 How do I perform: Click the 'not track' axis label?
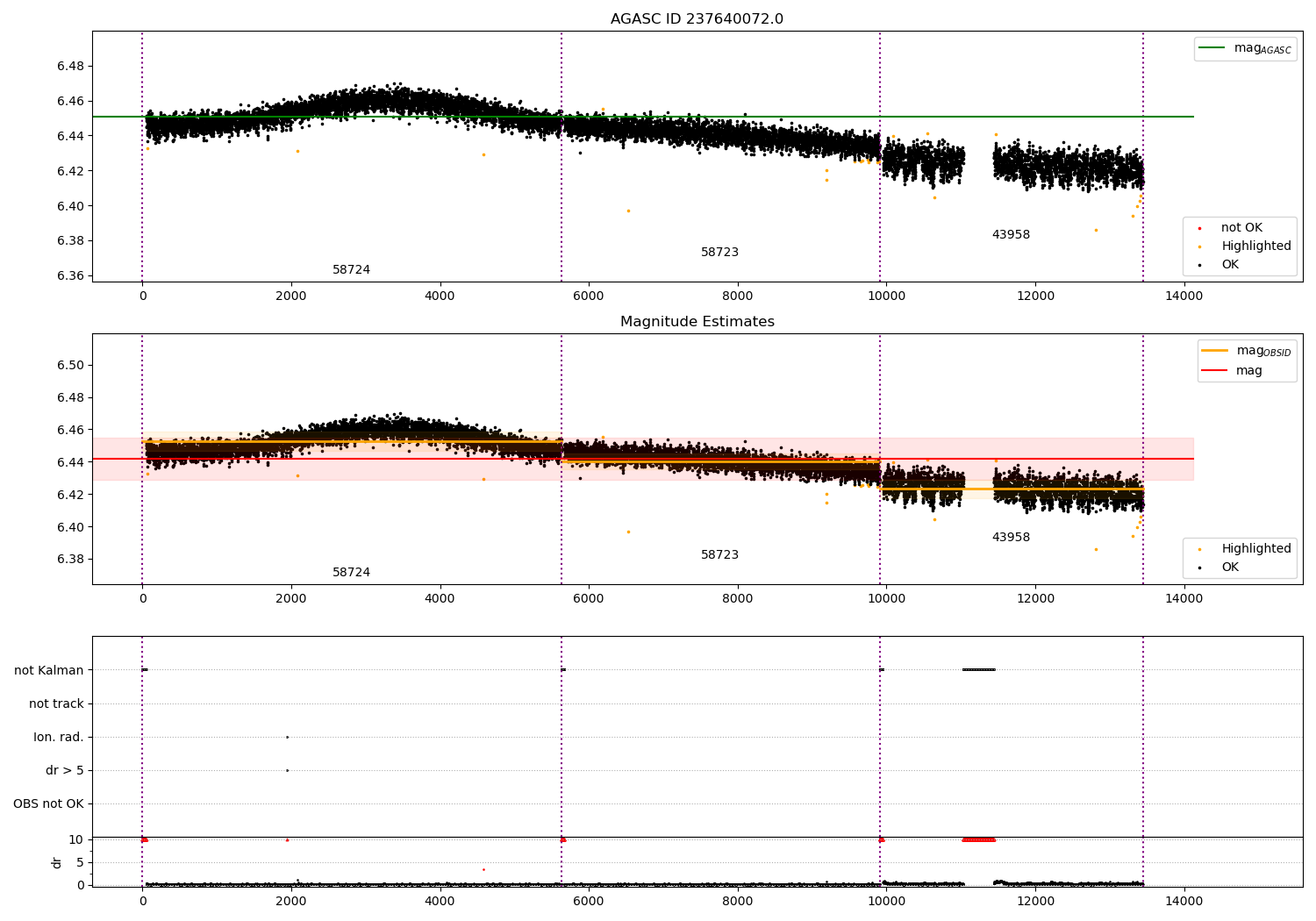[56, 703]
